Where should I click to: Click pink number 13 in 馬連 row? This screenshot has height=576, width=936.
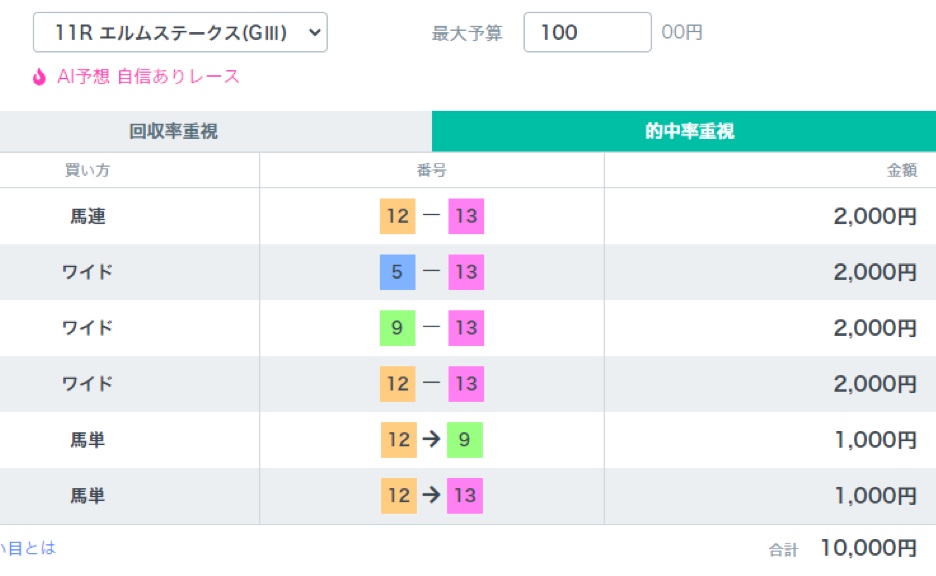pos(465,216)
